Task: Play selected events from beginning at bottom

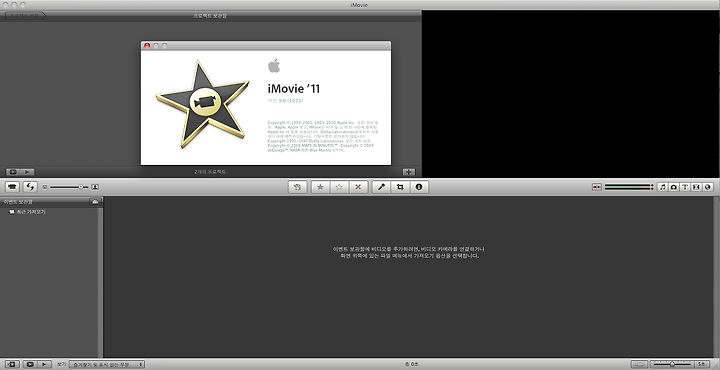Action: [44, 364]
